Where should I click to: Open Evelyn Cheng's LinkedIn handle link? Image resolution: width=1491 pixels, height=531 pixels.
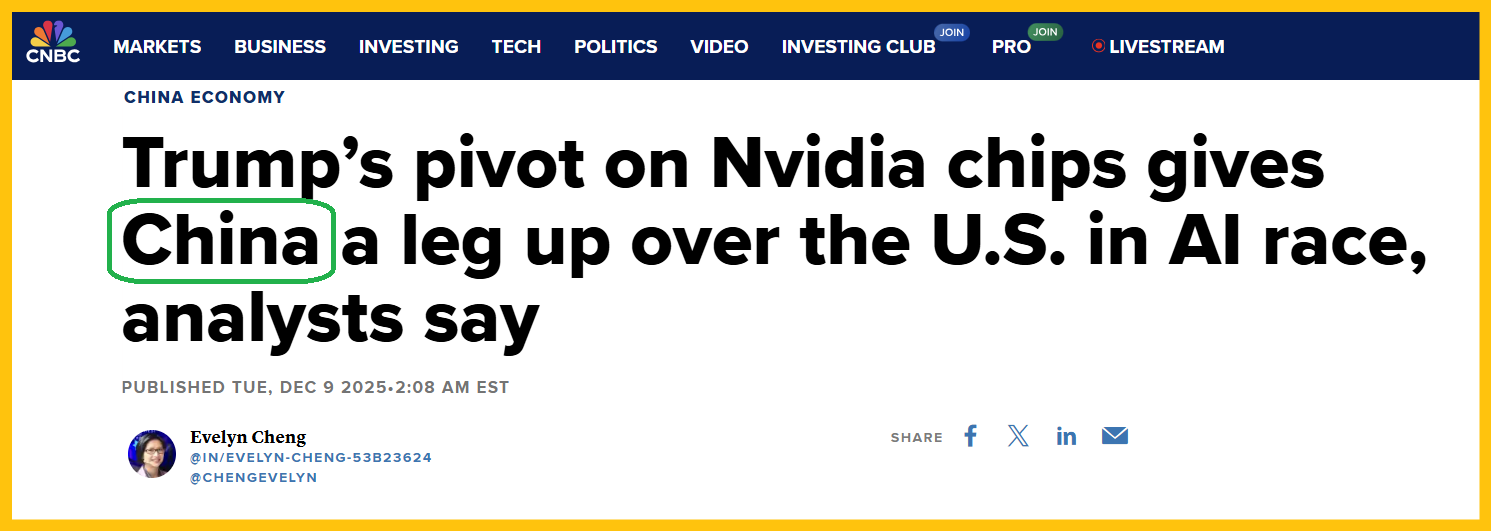point(311,458)
